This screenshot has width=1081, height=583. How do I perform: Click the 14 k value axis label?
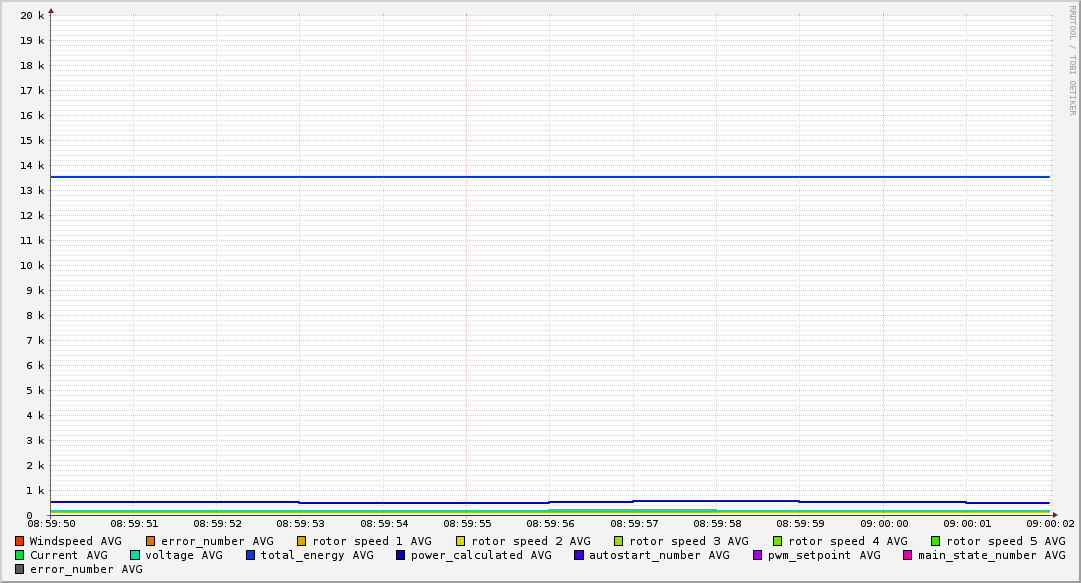tap(32, 165)
